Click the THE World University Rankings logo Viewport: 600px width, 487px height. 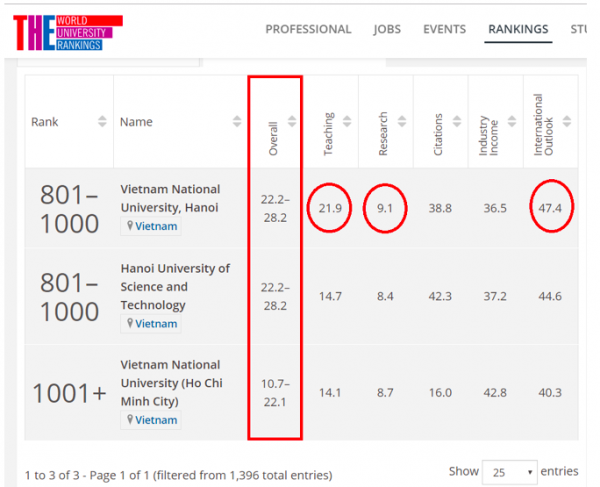pos(67,32)
